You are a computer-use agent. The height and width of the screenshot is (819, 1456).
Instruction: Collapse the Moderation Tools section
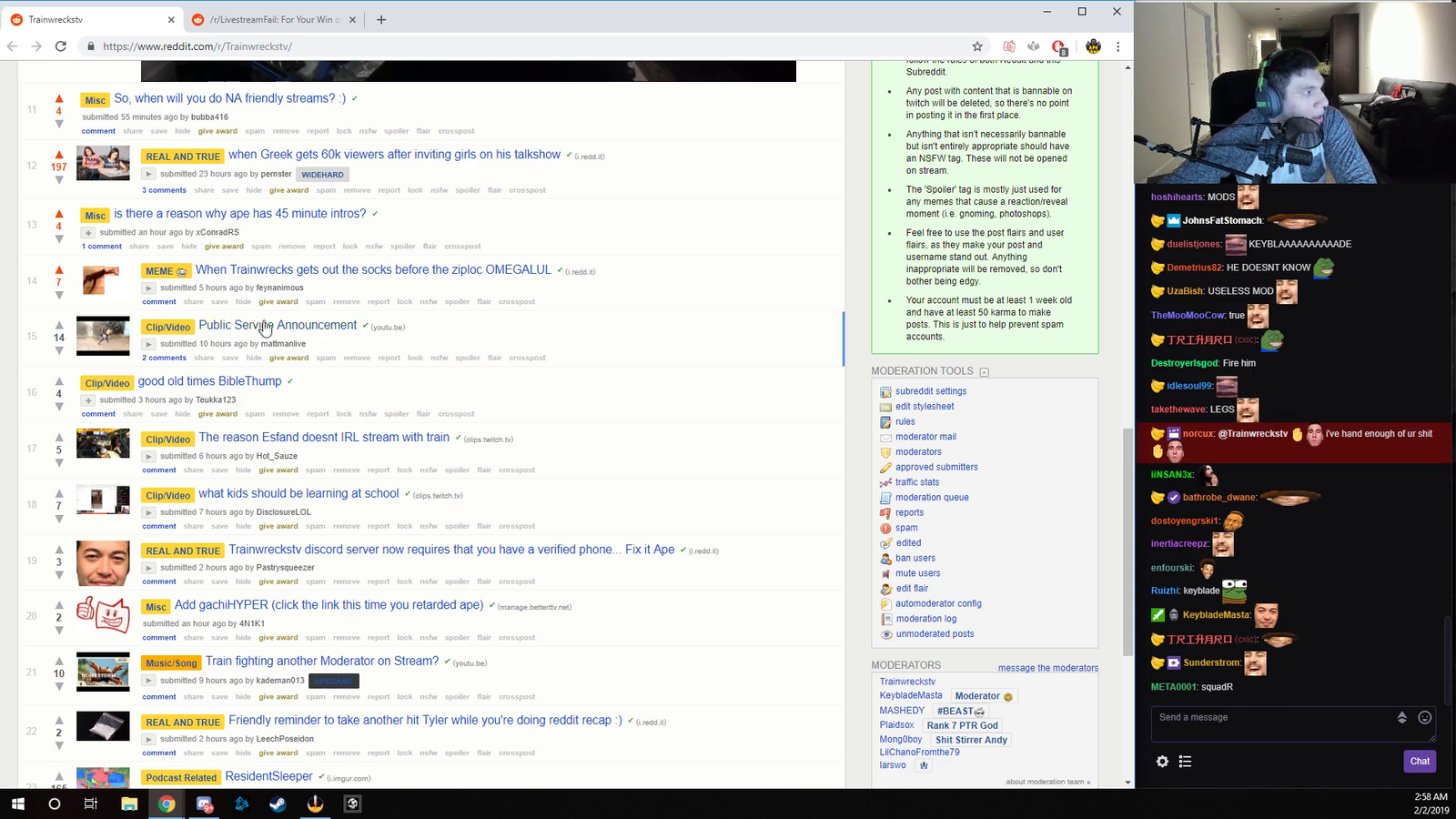pyautogui.click(x=984, y=372)
